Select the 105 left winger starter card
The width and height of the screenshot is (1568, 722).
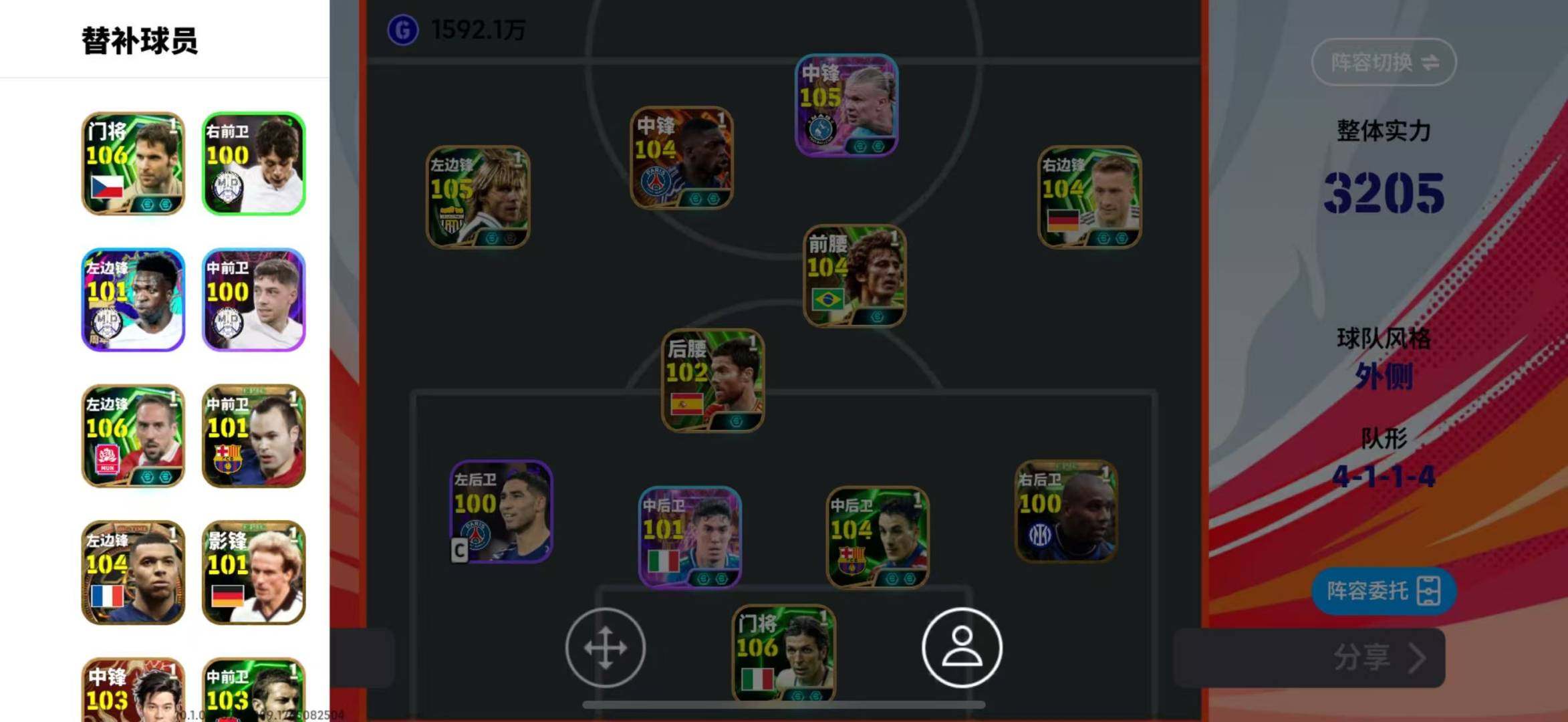(478, 197)
